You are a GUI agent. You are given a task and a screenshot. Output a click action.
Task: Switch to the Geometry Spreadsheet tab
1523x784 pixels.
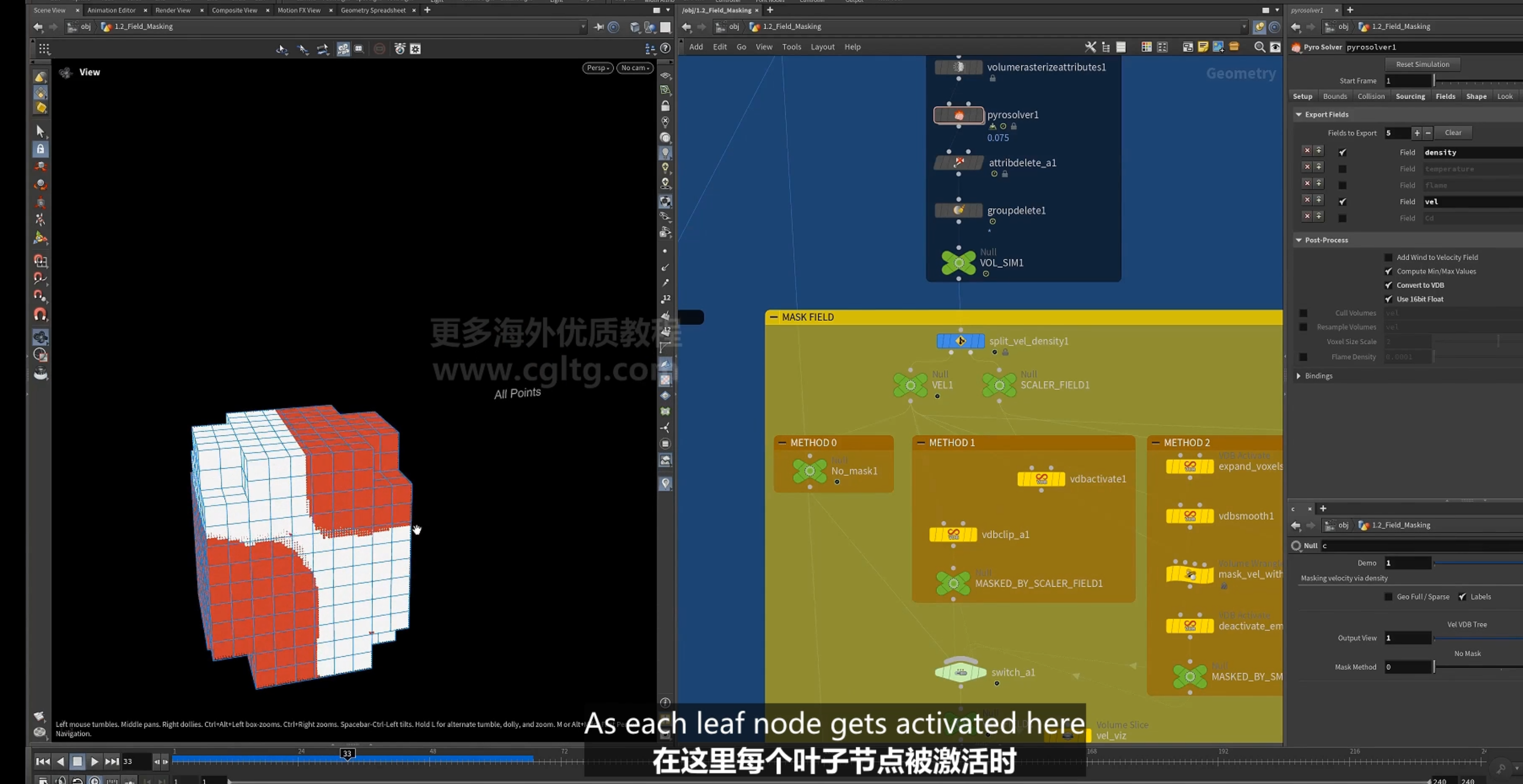coord(373,10)
